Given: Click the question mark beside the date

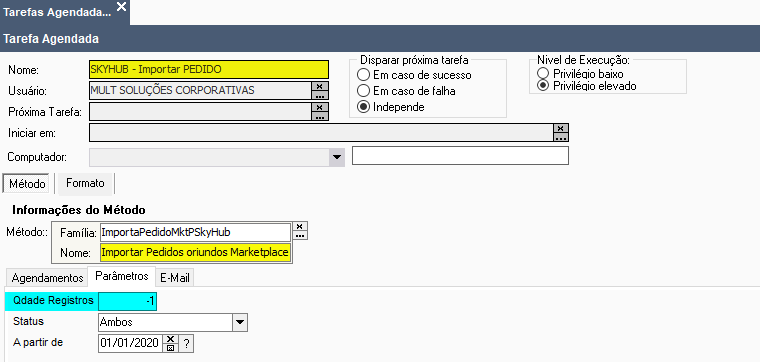Looking at the screenshot, I should coord(187,344).
